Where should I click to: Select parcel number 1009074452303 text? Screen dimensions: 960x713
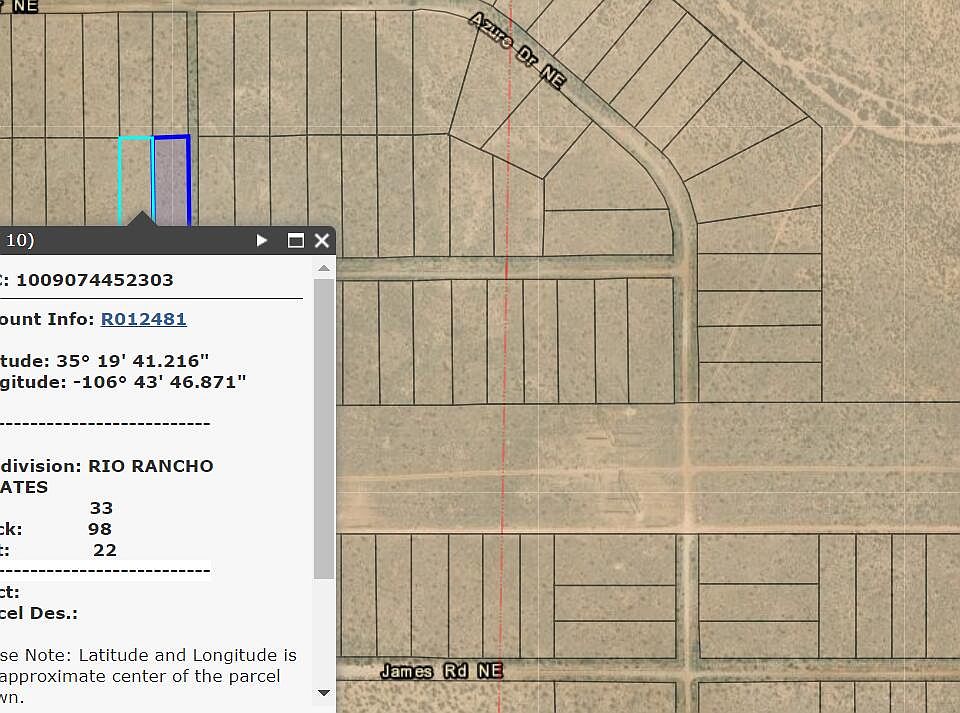coord(95,280)
